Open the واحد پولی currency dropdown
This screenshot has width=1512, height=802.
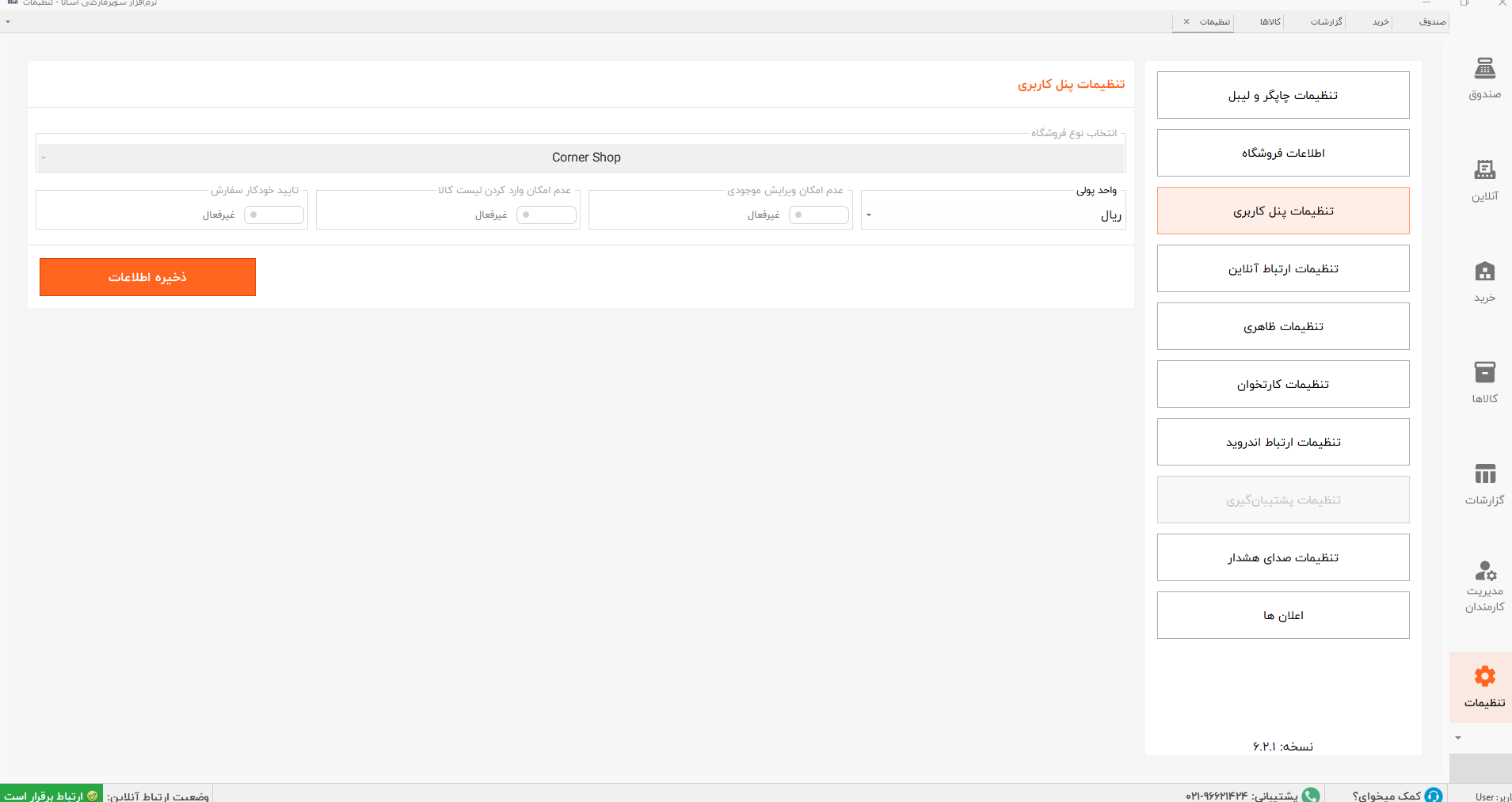(993, 215)
